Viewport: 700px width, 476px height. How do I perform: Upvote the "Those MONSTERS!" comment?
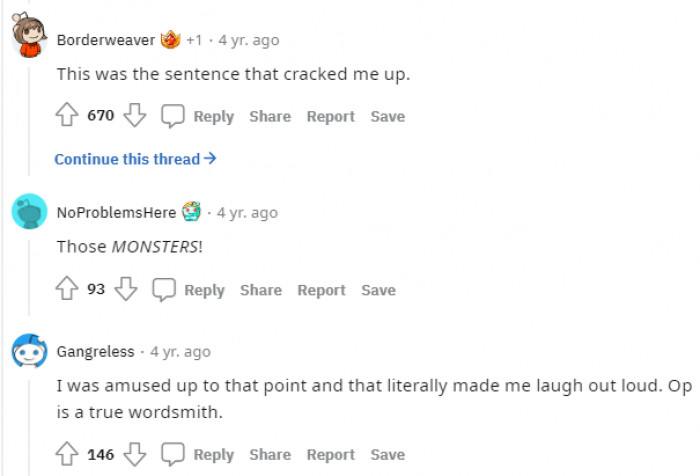(68, 290)
